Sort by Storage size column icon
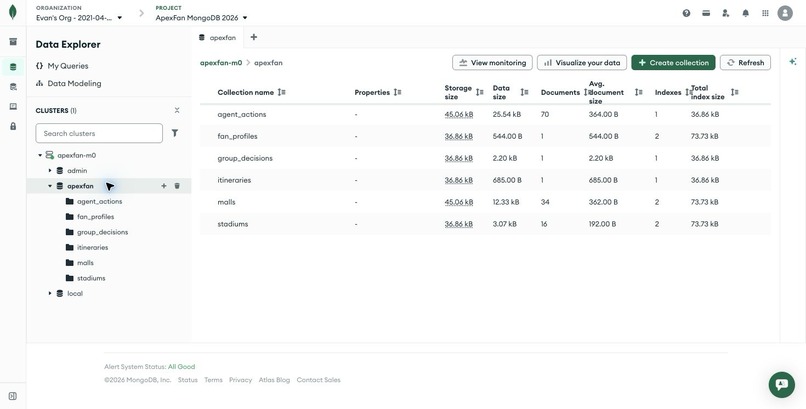The image size is (806, 409). tap(480, 92)
